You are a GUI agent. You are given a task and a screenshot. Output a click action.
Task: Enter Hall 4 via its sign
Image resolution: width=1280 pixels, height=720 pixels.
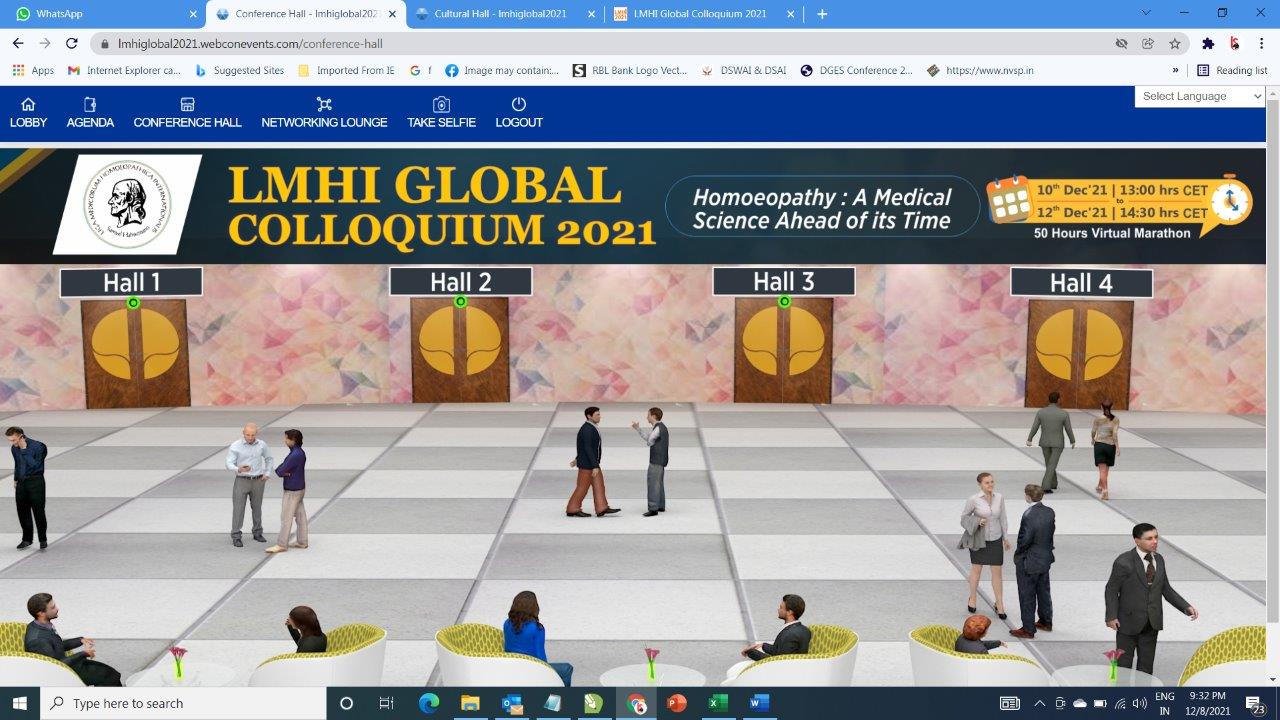(x=1081, y=283)
